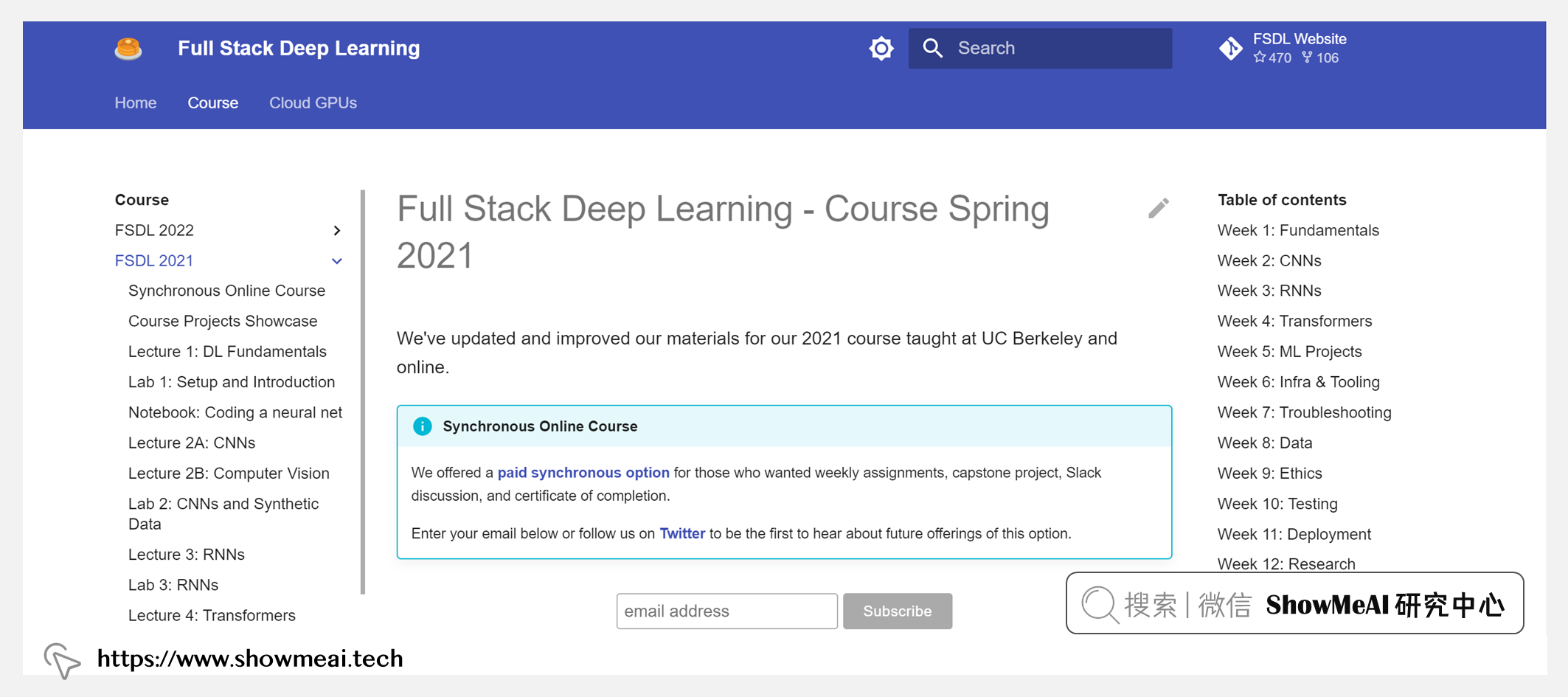Jump to Week 4: Transformers
The width and height of the screenshot is (1568, 697).
(x=1294, y=321)
